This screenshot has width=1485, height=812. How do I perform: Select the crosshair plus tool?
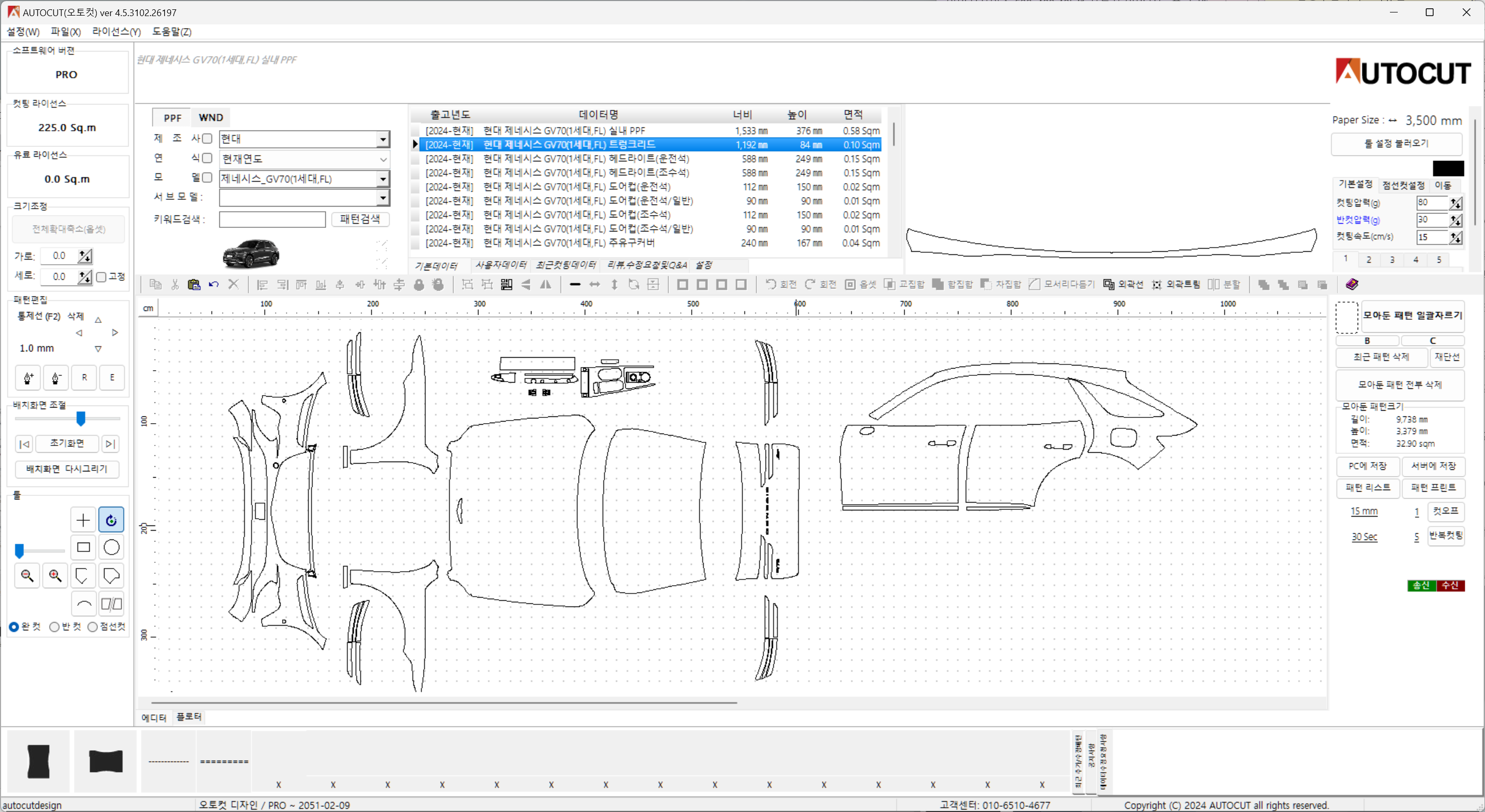(x=83, y=520)
